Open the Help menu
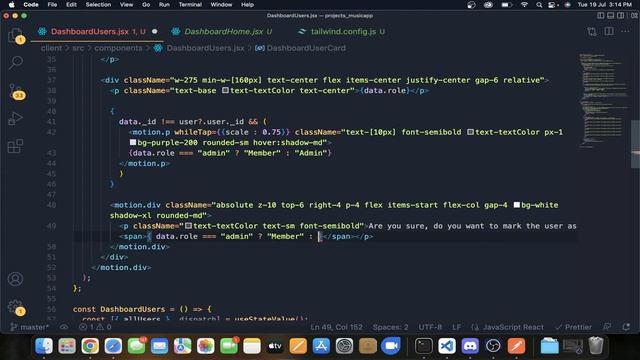The image size is (640, 360). [247, 4]
